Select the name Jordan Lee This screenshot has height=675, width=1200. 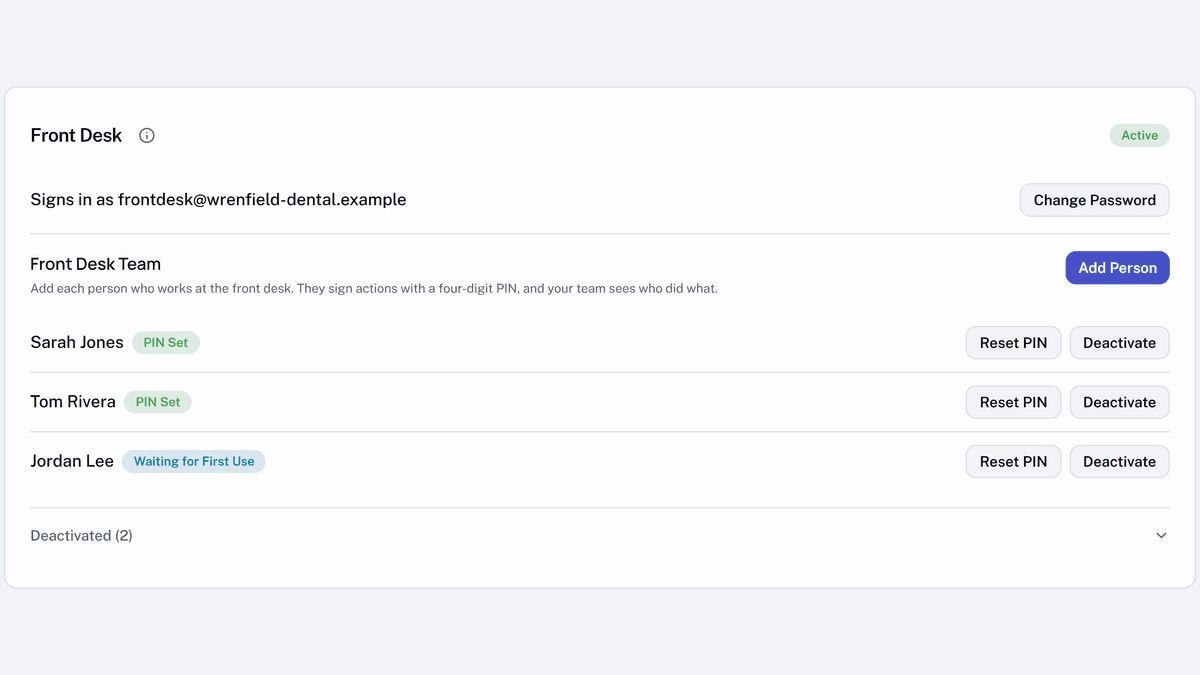click(72, 462)
